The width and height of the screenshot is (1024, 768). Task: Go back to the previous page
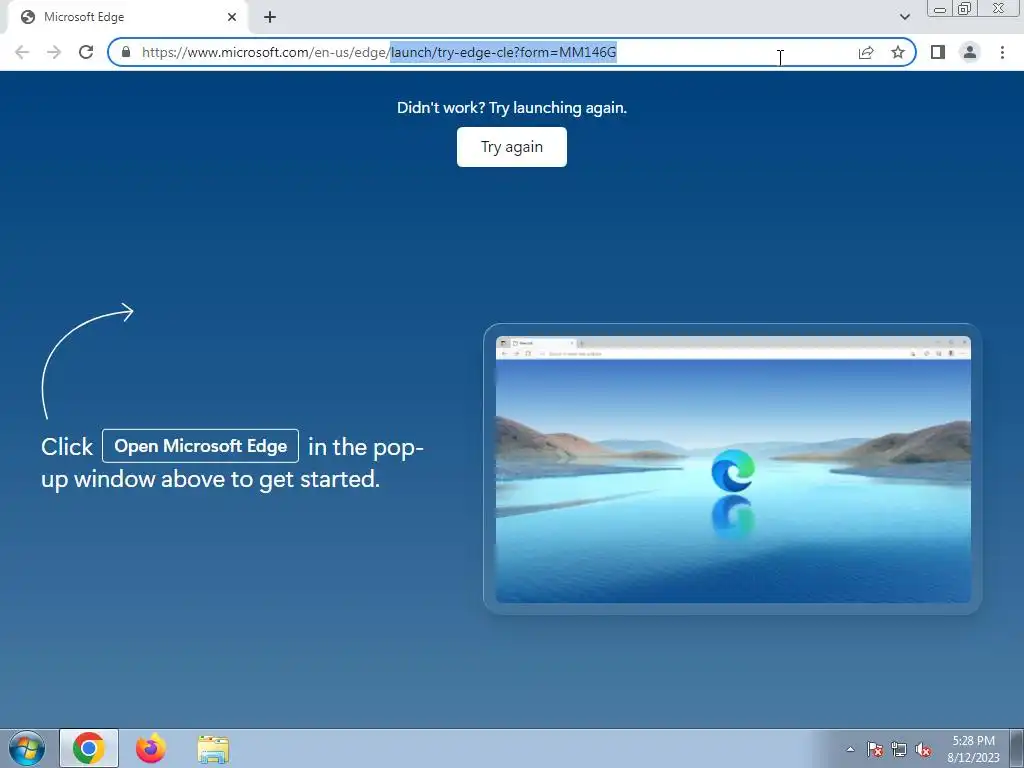22,52
